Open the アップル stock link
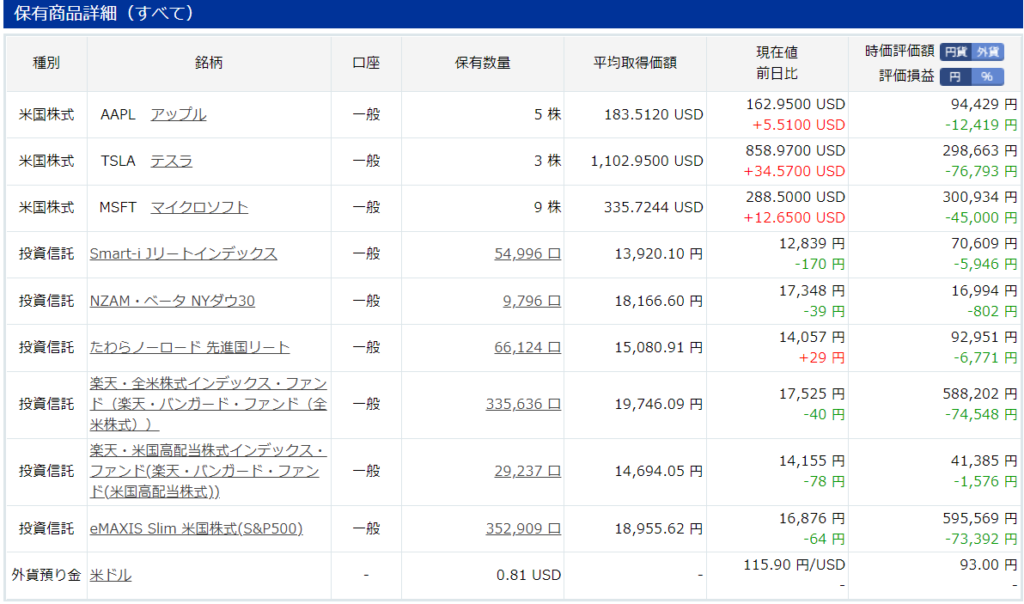1024x604 pixels. [178, 114]
